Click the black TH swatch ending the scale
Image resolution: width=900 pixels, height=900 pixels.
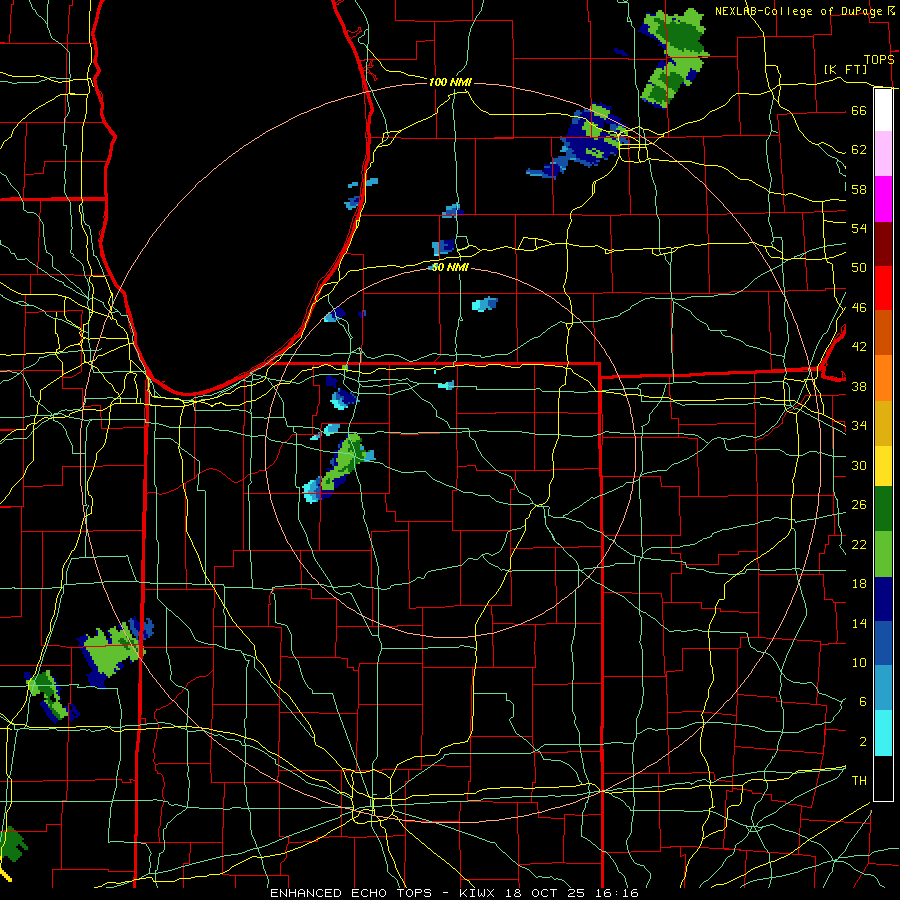click(x=883, y=778)
